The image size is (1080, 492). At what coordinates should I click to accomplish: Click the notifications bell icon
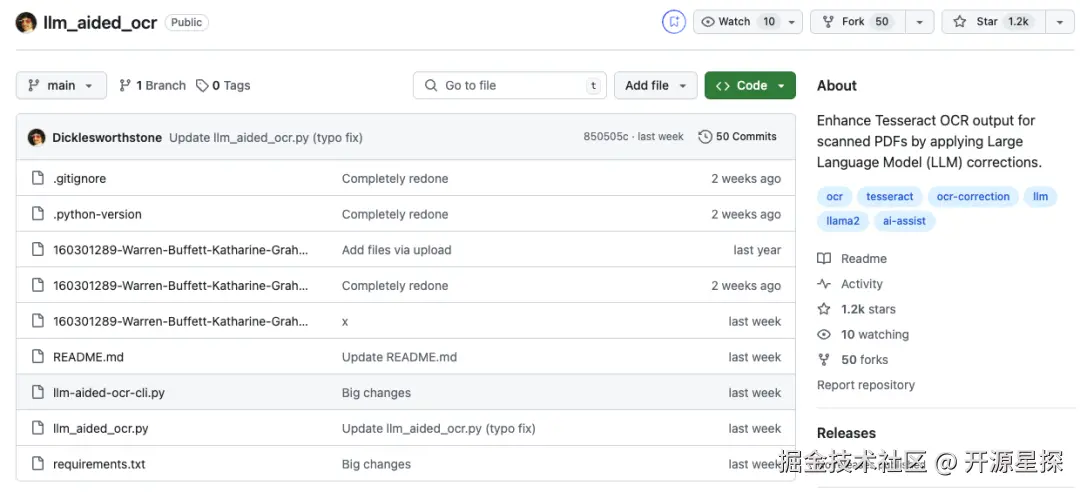pyautogui.click(x=674, y=21)
